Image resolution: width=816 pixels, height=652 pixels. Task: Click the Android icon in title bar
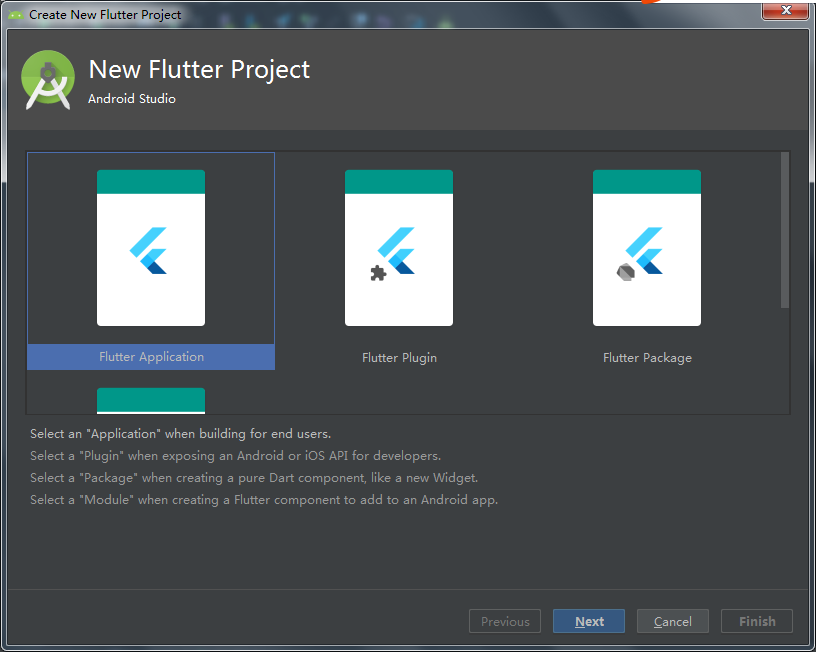[x=16, y=15]
